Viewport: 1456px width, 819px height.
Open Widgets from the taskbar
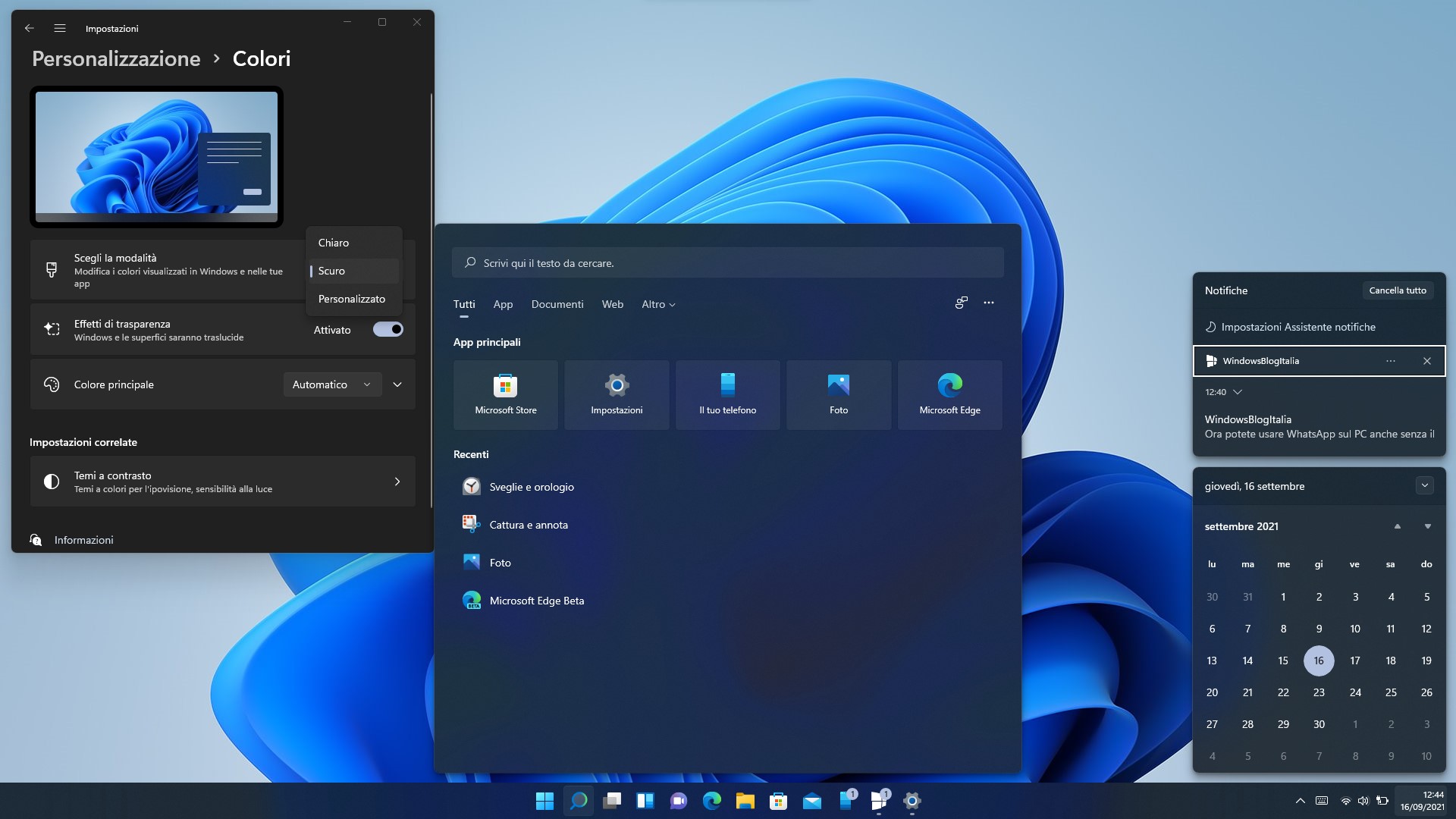tap(645, 801)
